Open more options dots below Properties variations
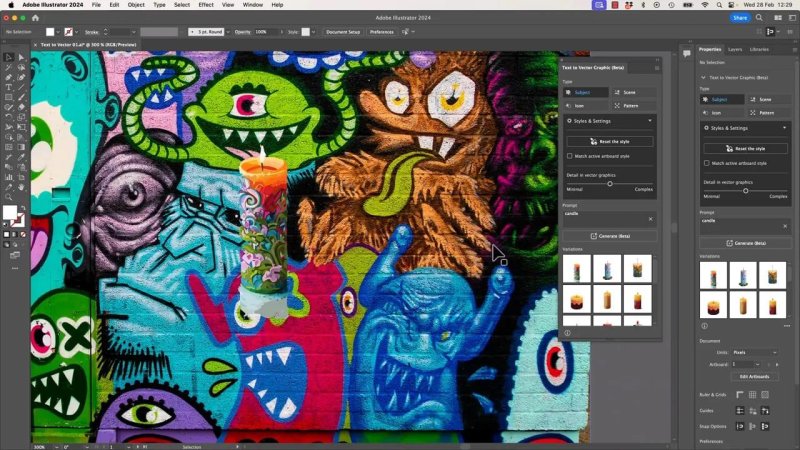Viewport: 800px width, 450px height. (x=787, y=326)
